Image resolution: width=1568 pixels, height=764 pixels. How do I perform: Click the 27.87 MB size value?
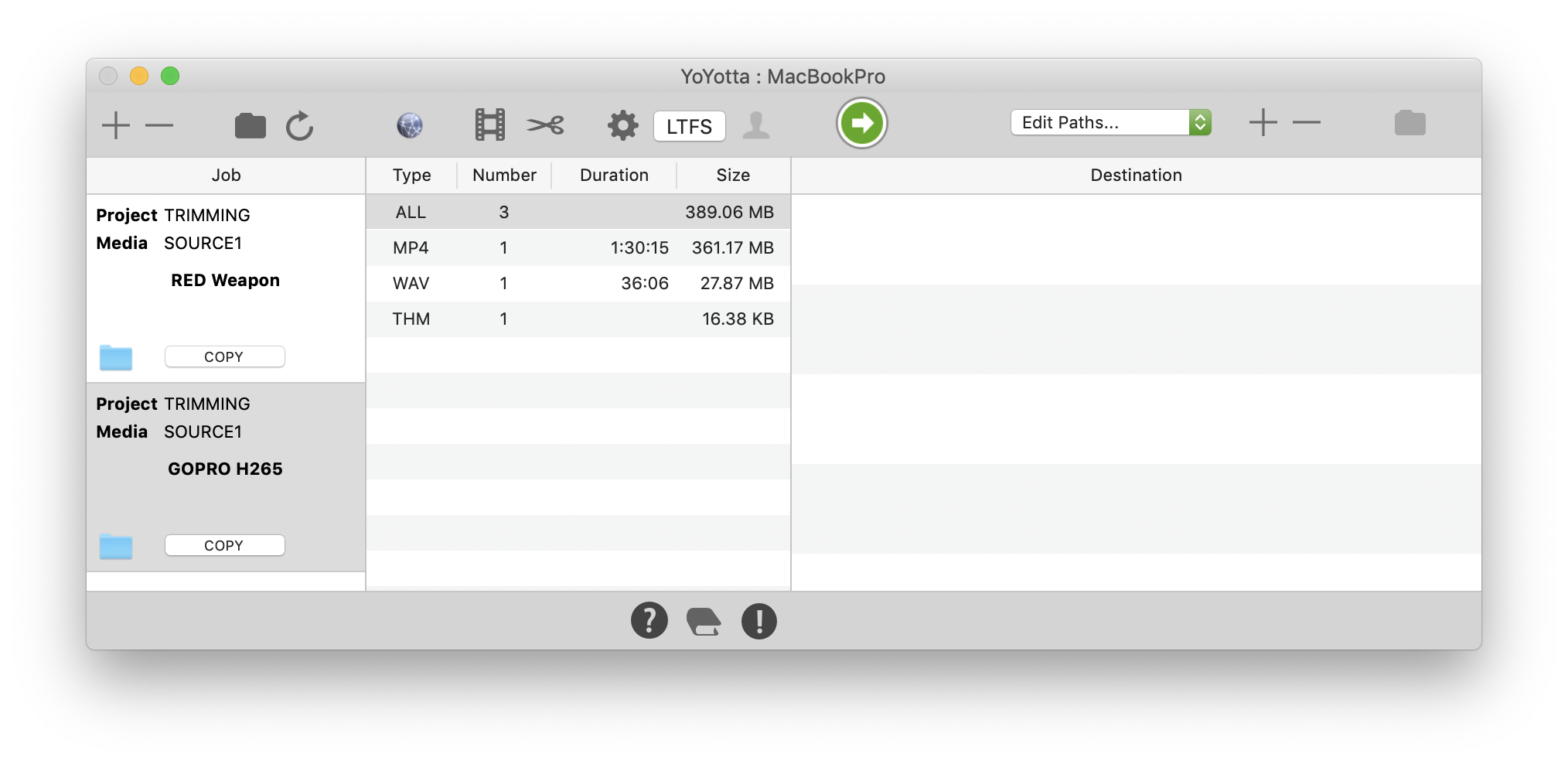737,283
